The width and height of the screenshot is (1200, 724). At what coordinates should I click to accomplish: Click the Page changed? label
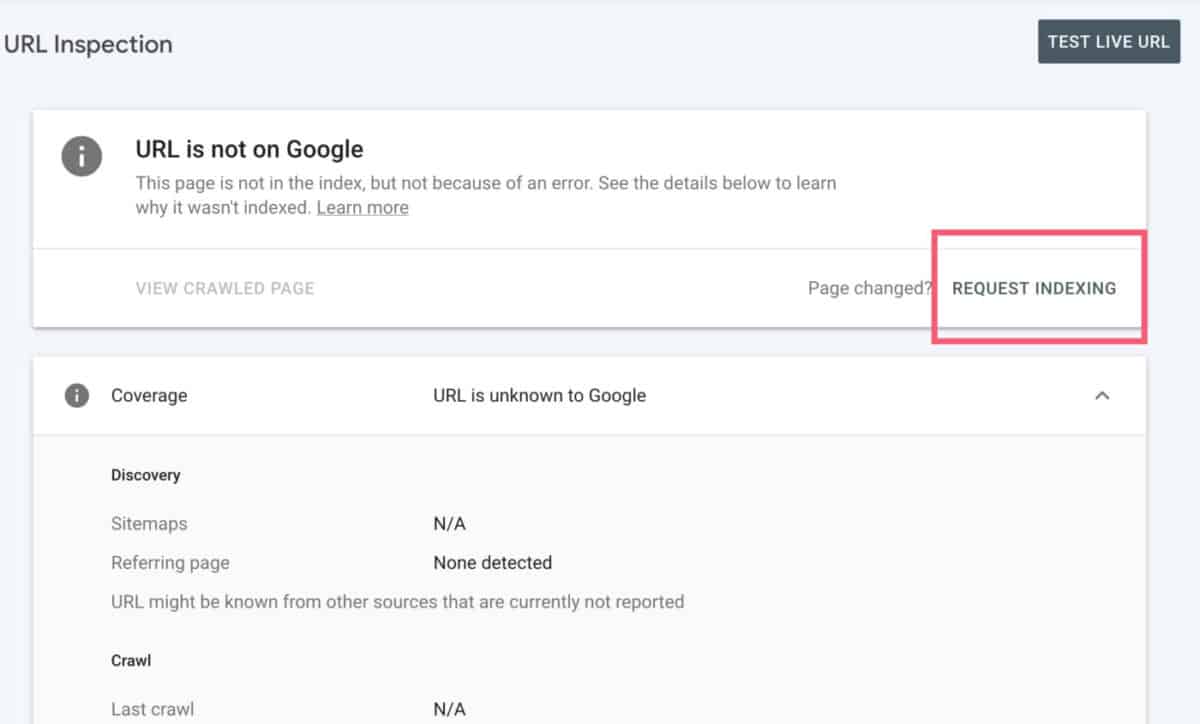(869, 288)
